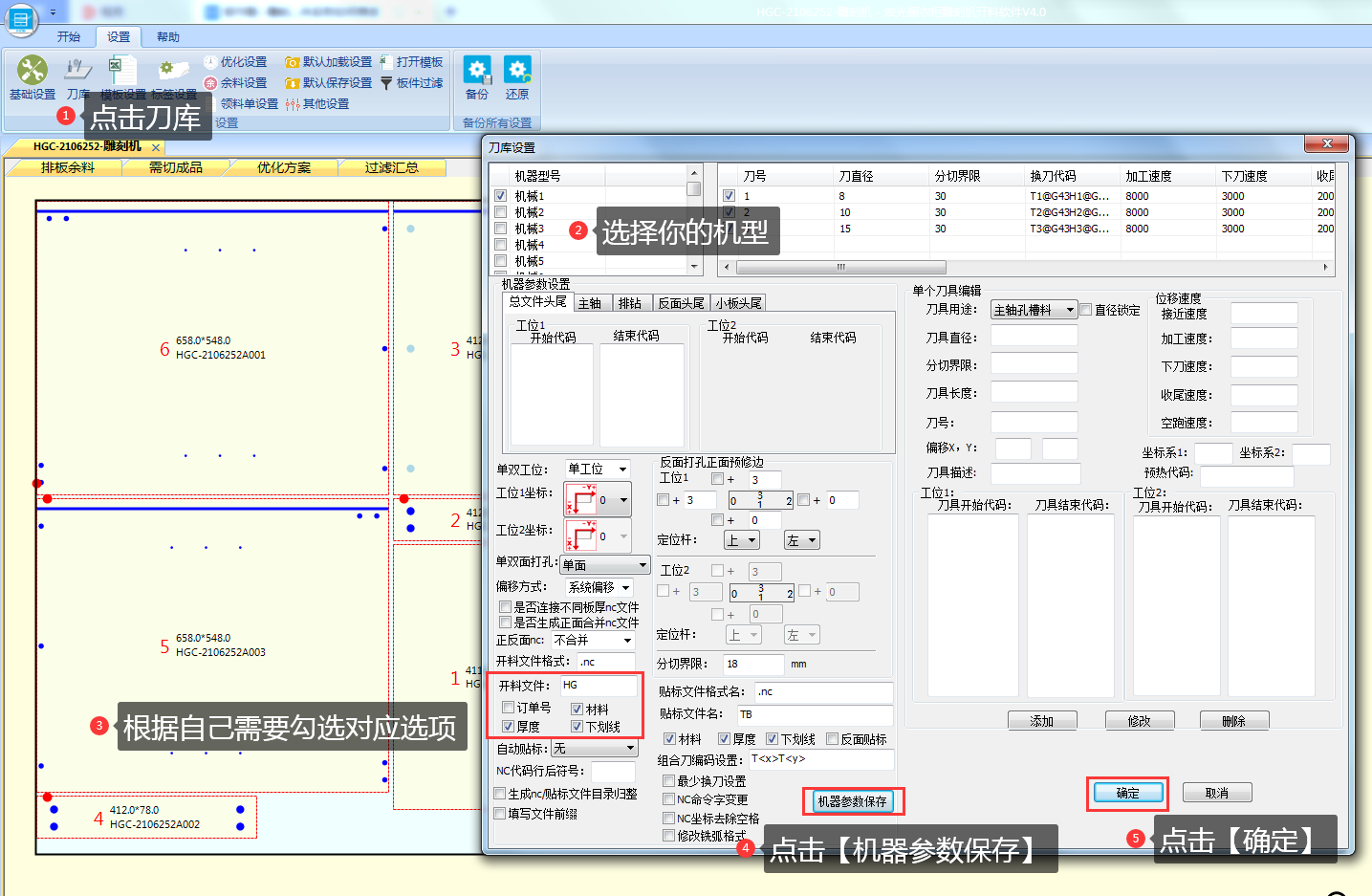Switch to the 帮助 ribbon tab
Screen dimensions: 1372x896
168,37
